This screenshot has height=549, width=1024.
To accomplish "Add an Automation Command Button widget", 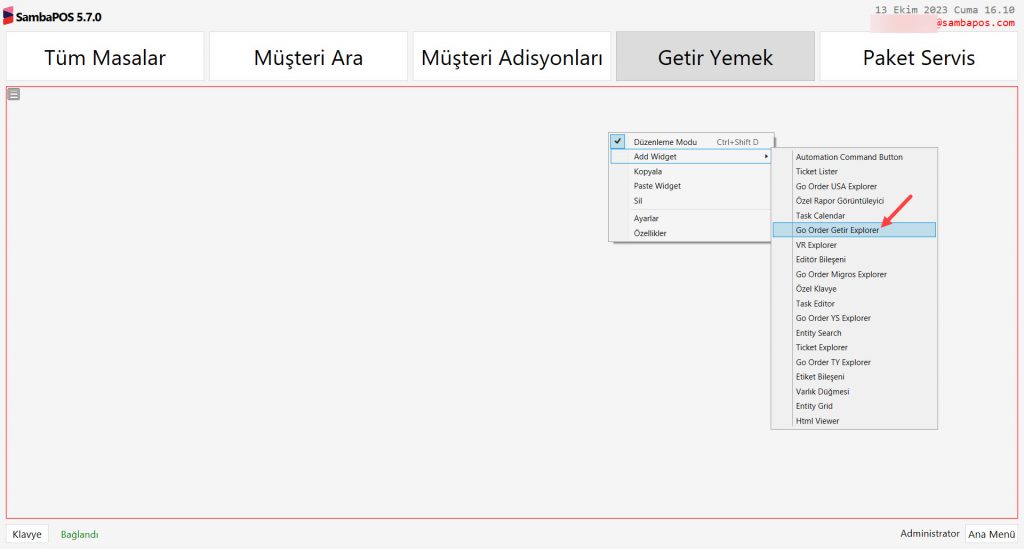I will [849, 157].
